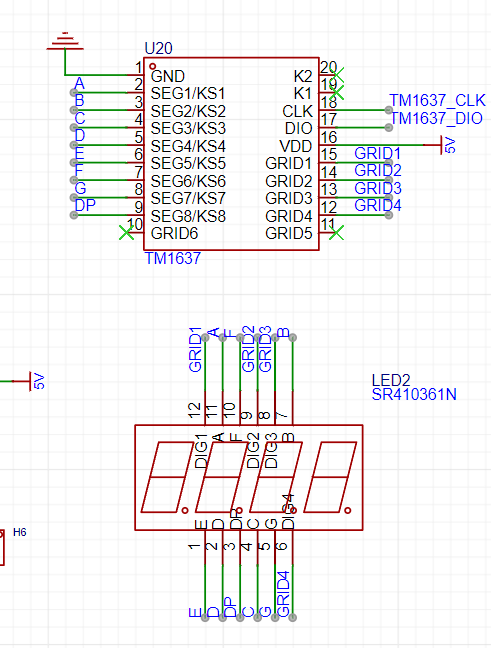
Task: Select the LED2 seven-segment display symbol
Action: 249,477
